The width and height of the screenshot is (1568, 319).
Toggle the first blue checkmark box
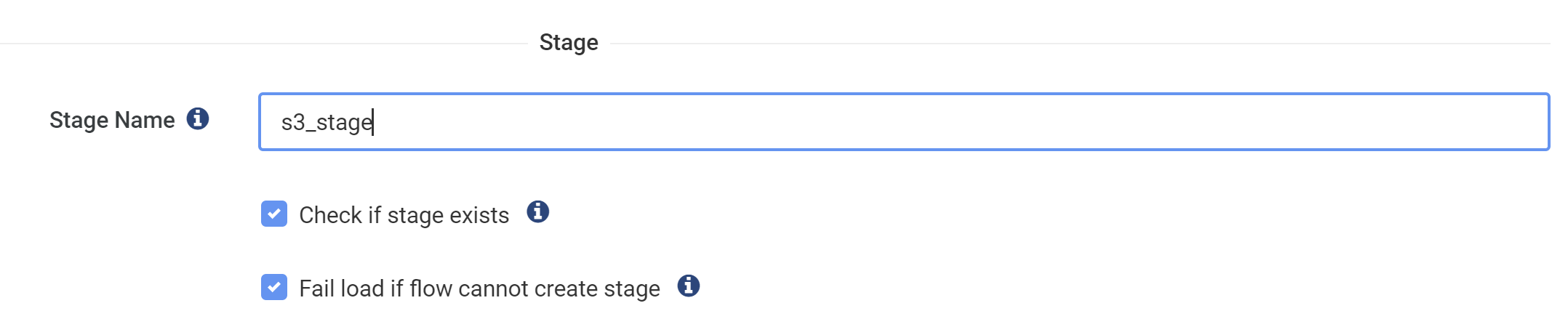coord(274,214)
